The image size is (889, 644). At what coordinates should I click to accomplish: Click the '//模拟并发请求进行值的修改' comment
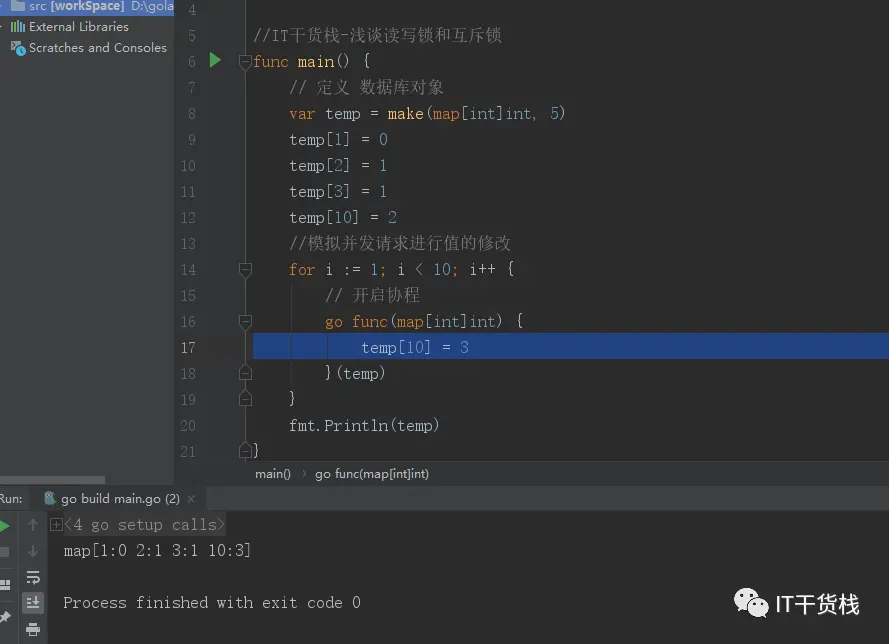(x=400, y=243)
